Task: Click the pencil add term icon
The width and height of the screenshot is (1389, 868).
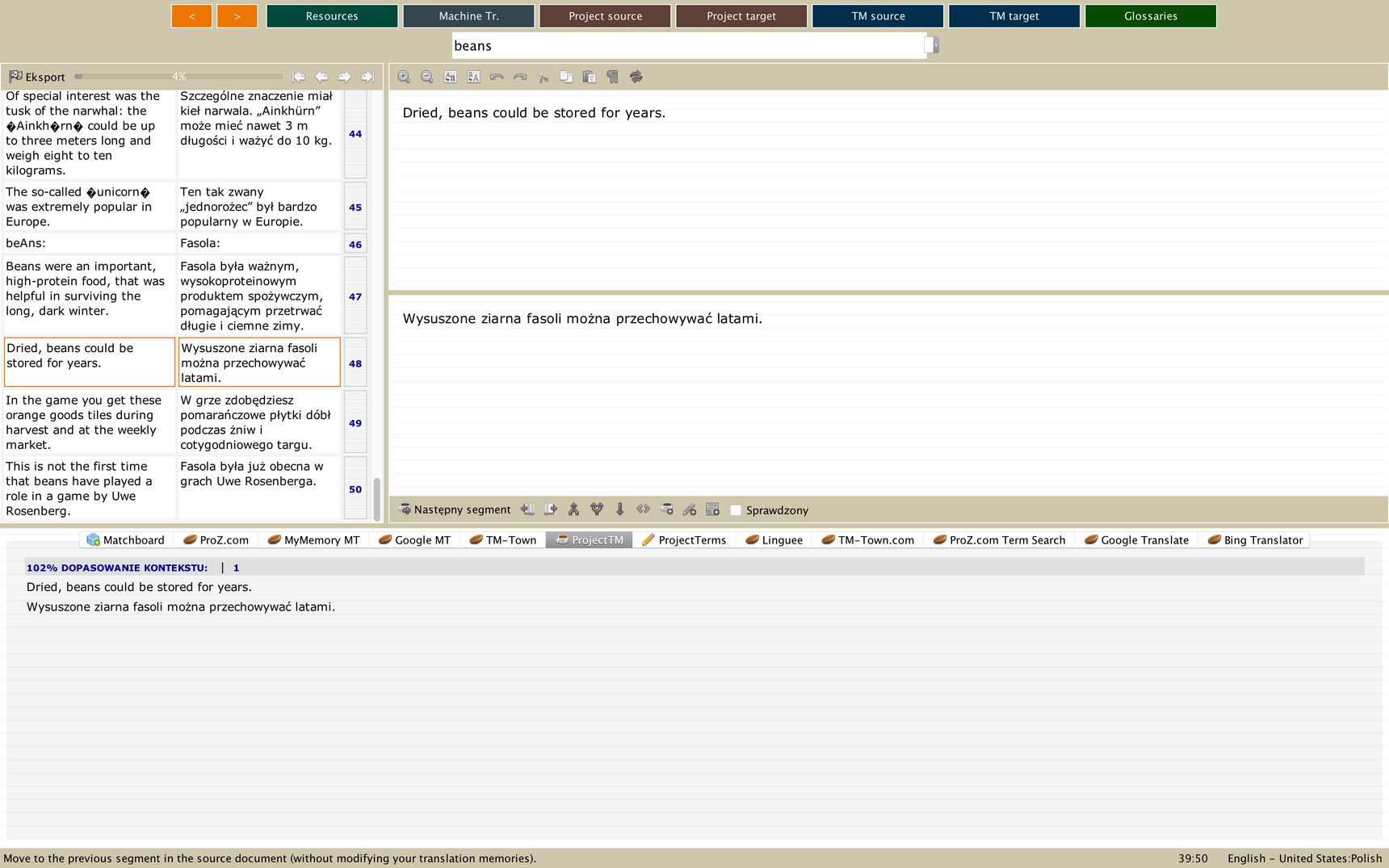Action: tap(690, 509)
